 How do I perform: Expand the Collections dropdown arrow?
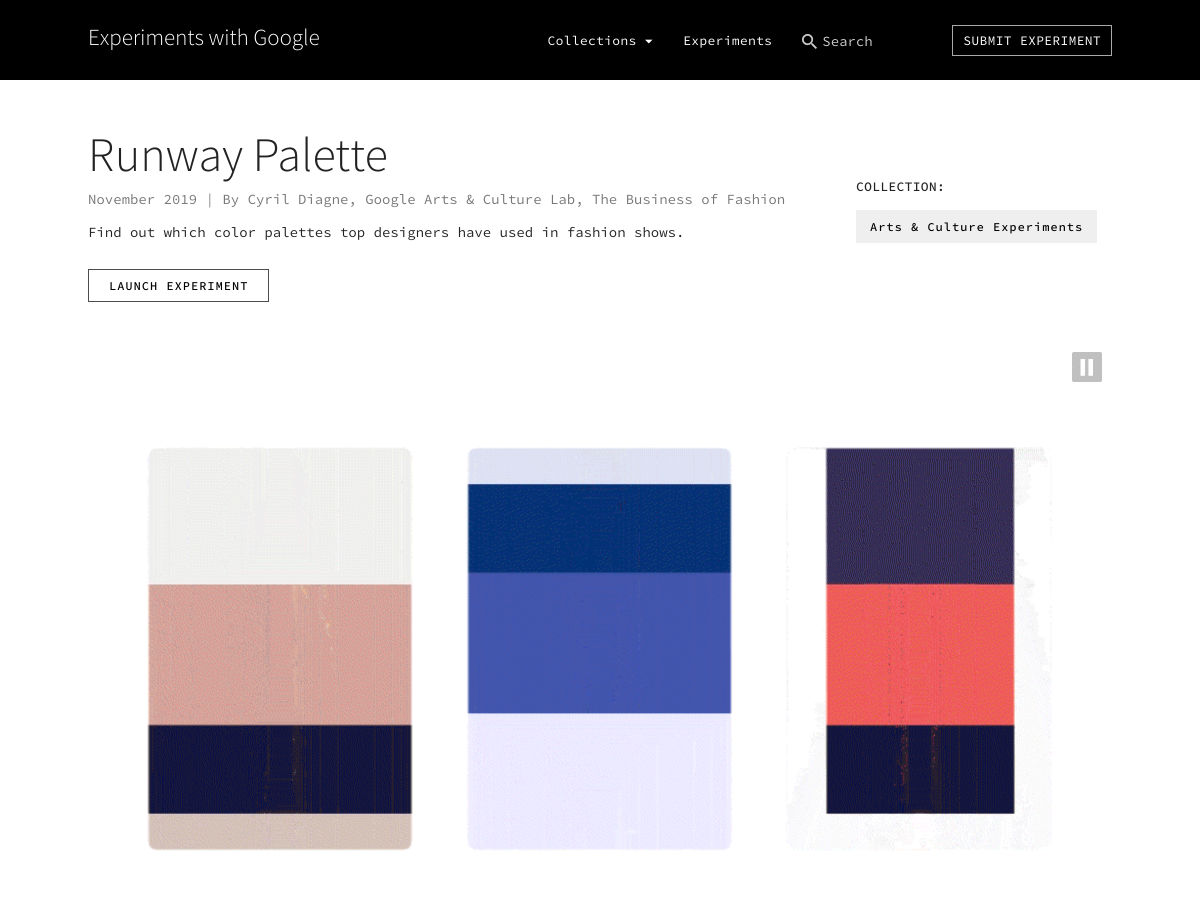(x=649, y=42)
